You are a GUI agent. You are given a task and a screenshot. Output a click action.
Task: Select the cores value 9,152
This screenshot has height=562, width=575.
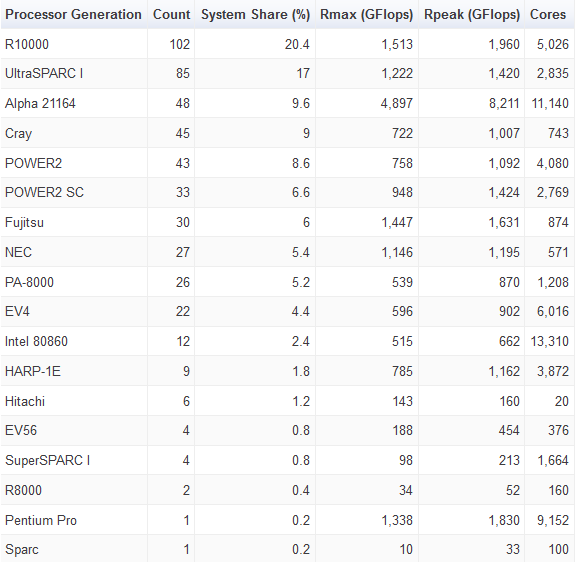(x=553, y=521)
